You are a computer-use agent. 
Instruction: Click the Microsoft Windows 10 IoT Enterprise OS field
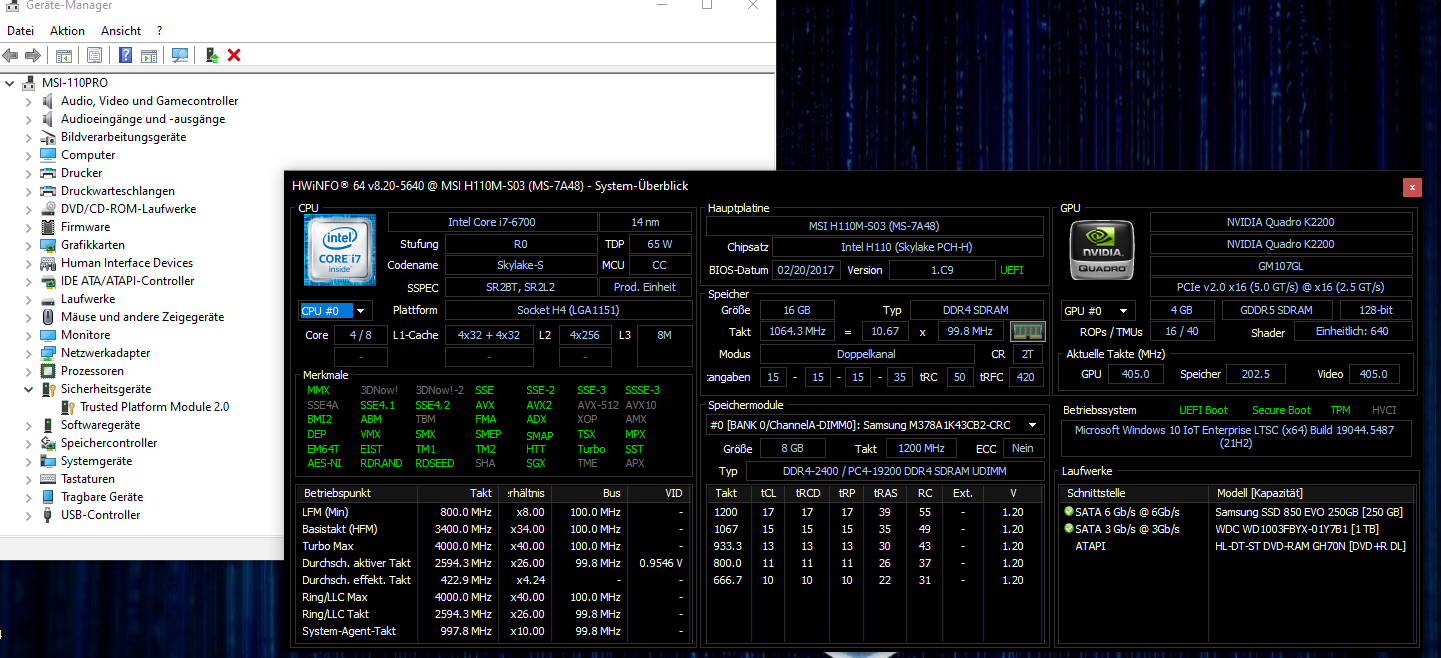(x=1237, y=437)
